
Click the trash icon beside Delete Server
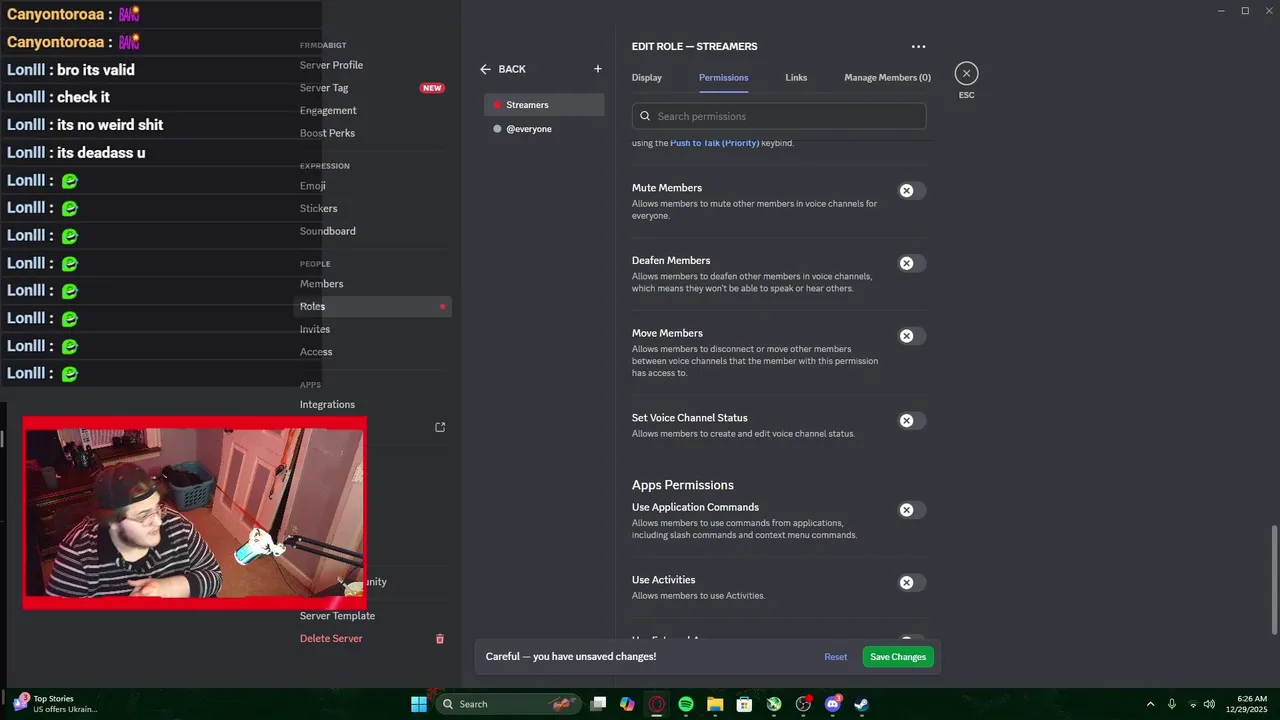tap(439, 638)
